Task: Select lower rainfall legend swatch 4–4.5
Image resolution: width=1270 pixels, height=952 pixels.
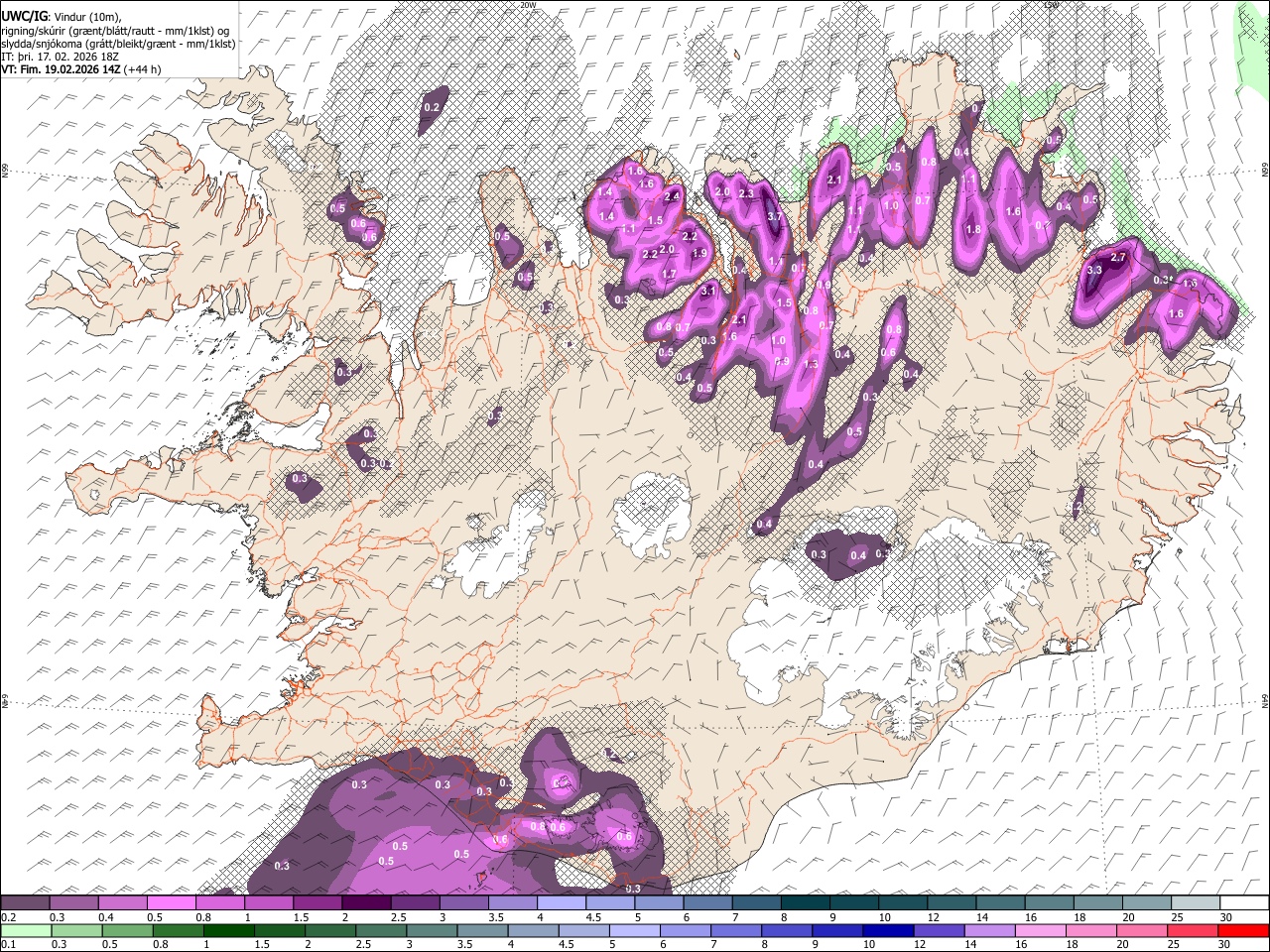Action: pos(534,930)
